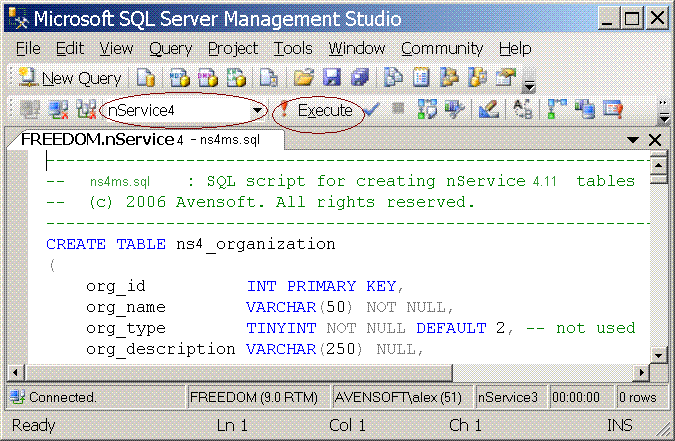The image size is (675, 441).
Task: Open the Community menu
Action: (442, 49)
